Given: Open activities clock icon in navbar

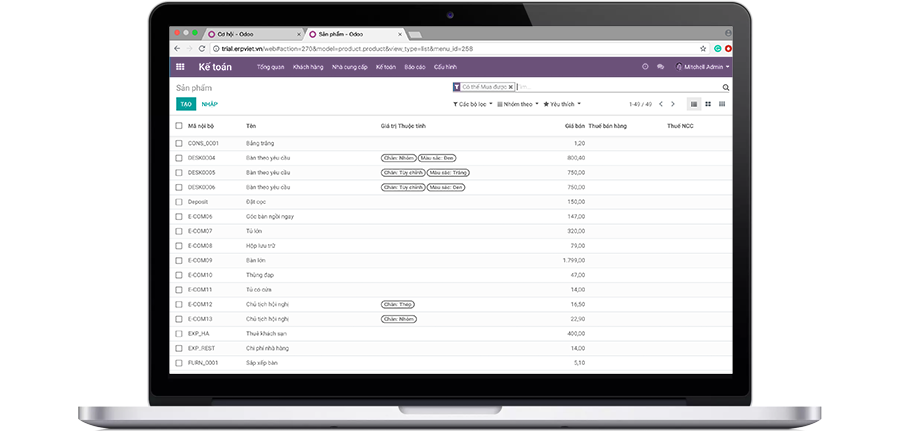Looking at the screenshot, I should pyautogui.click(x=645, y=67).
